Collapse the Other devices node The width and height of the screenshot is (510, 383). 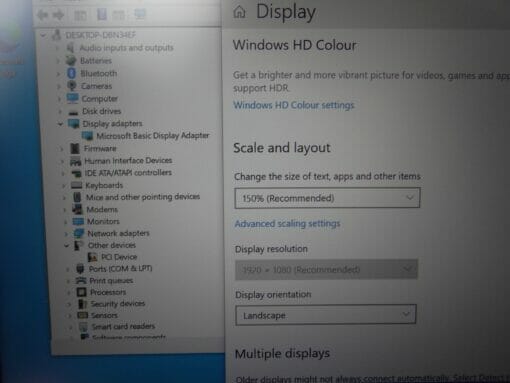pyautogui.click(x=67, y=246)
